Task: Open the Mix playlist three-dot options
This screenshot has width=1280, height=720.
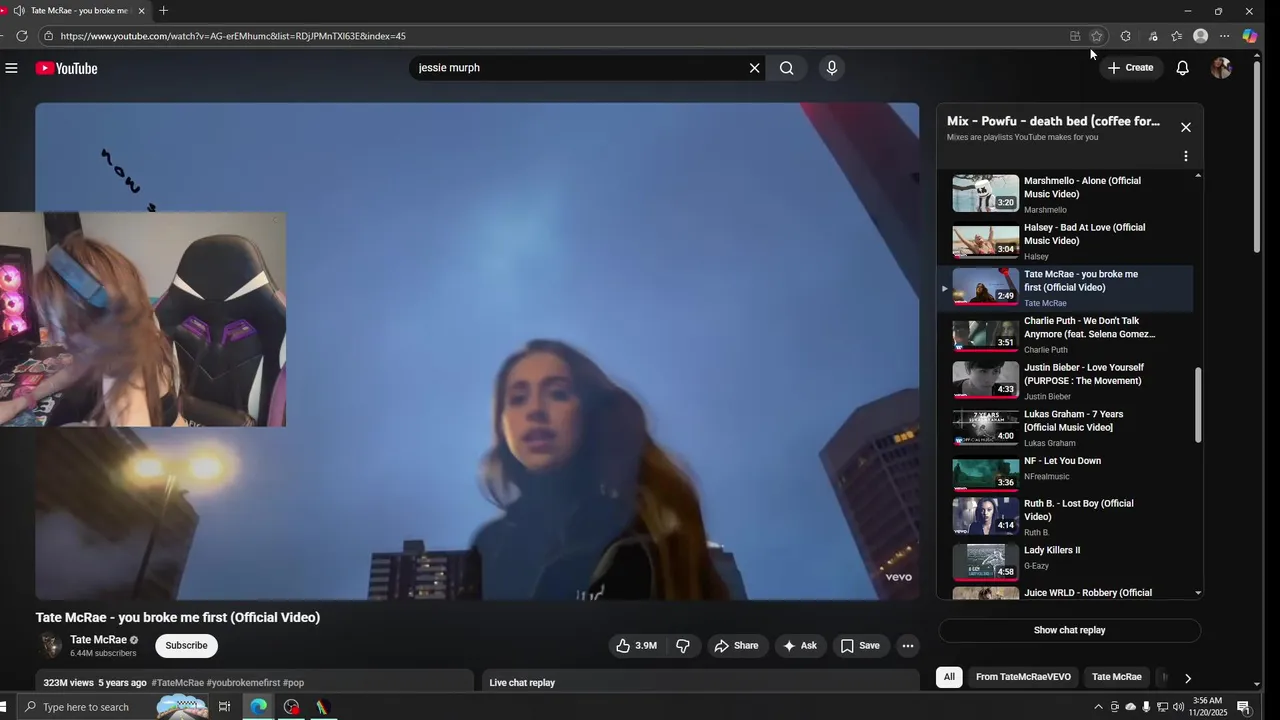Action: 1186,157
